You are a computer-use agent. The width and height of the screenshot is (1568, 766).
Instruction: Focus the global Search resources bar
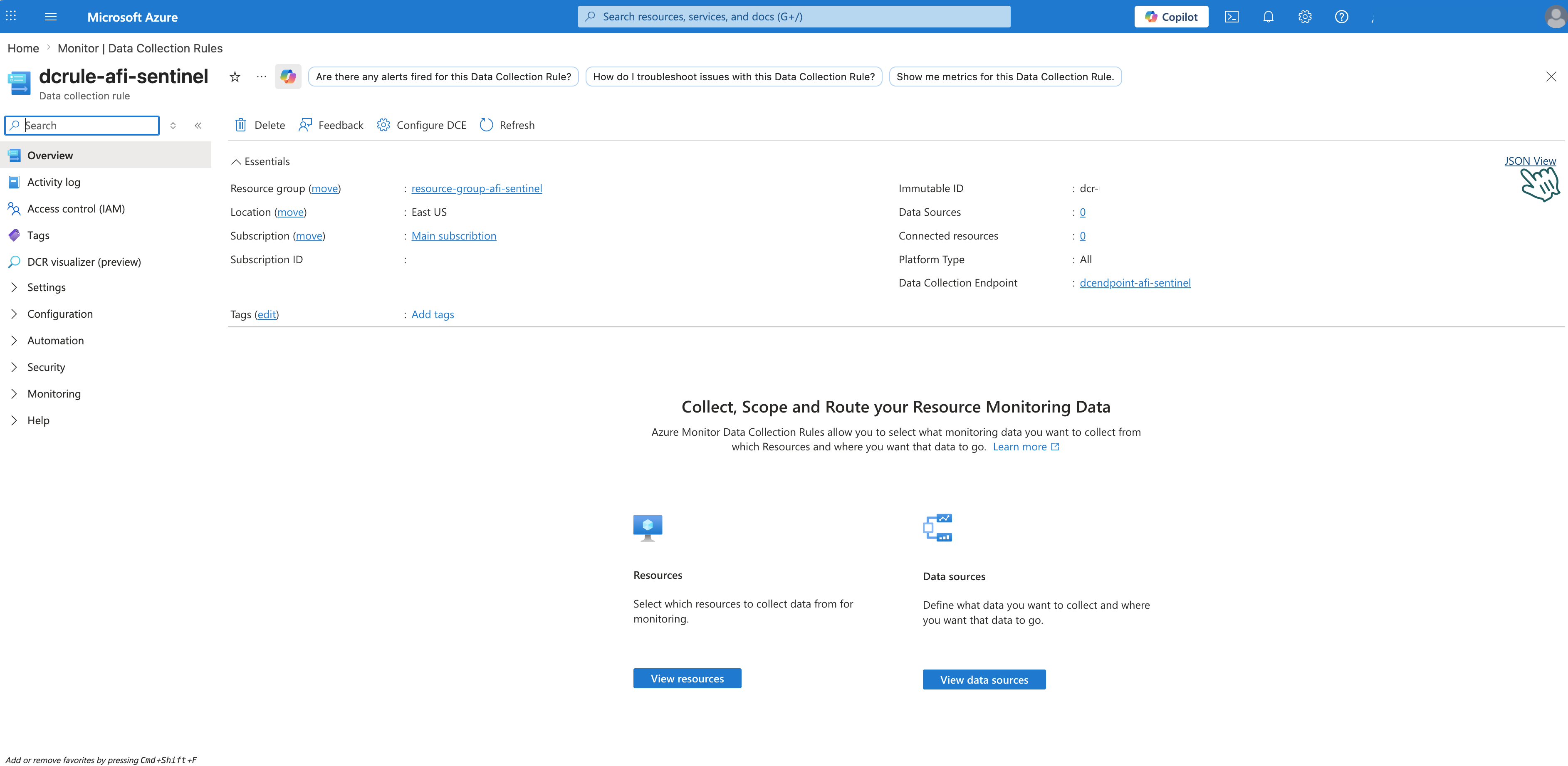794,17
